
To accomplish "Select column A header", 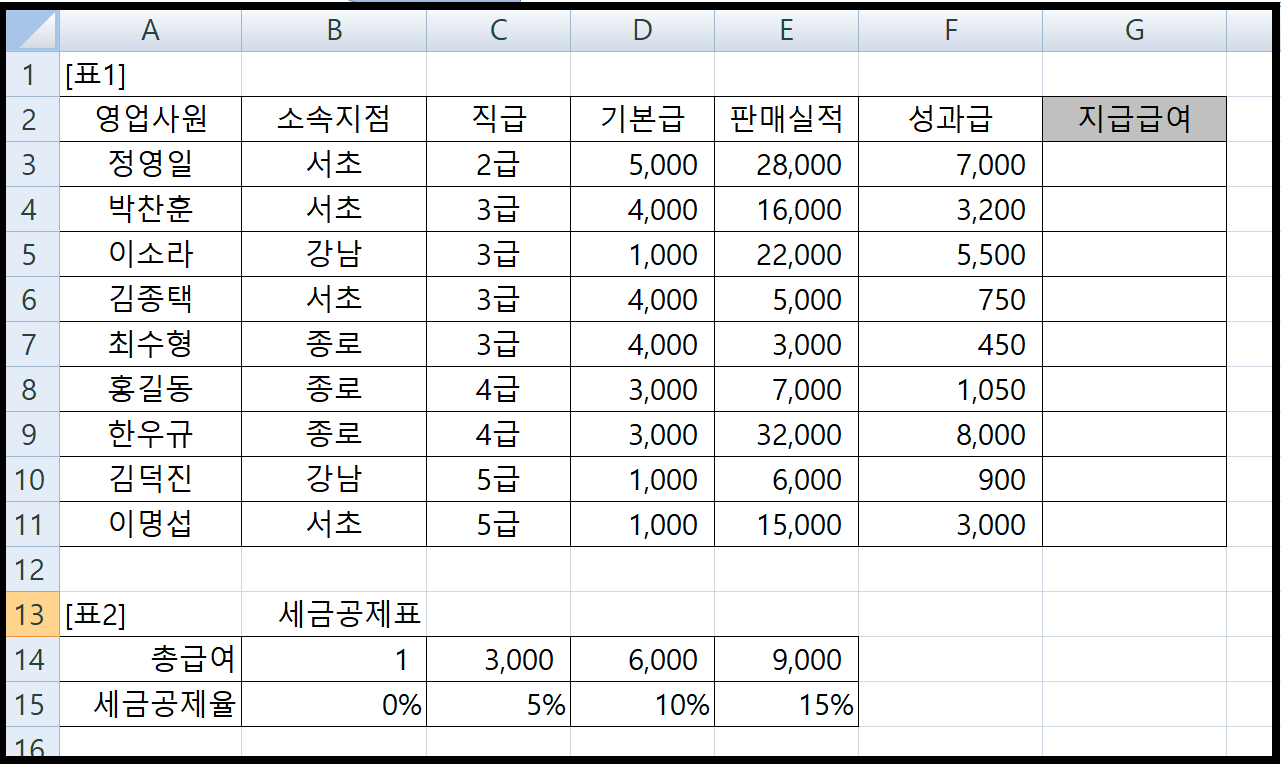I will pos(150,31).
